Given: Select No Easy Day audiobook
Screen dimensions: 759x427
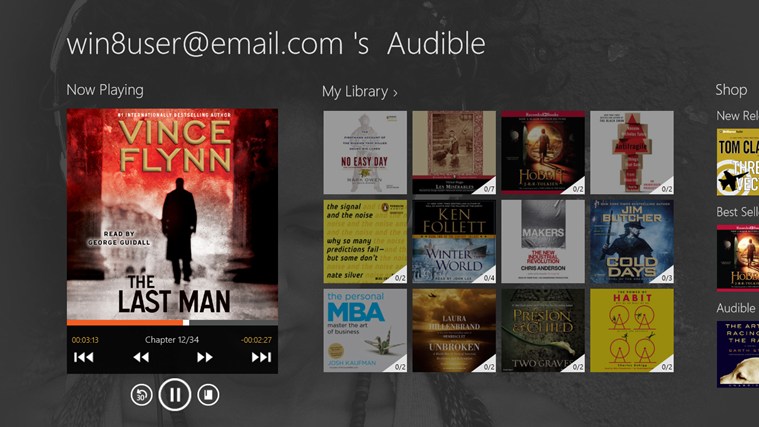Looking at the screenshot, I should 365,152.
